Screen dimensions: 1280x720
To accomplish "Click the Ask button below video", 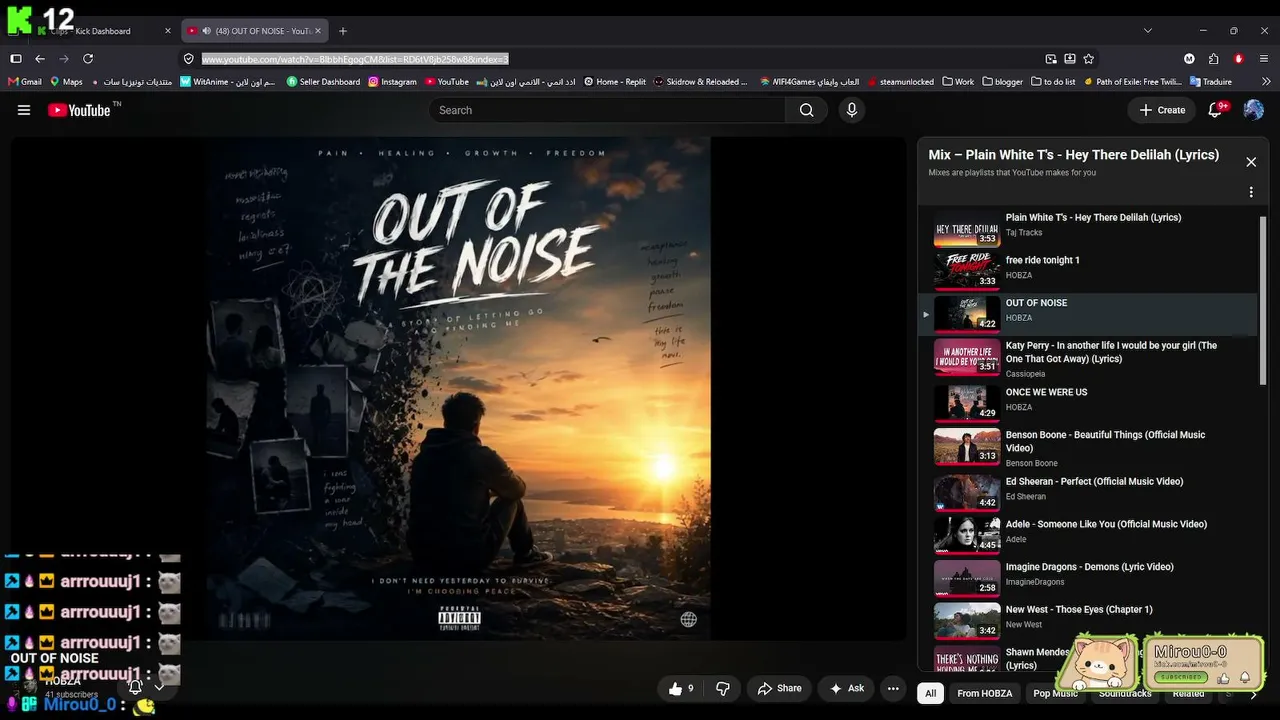I will point(846,688).
